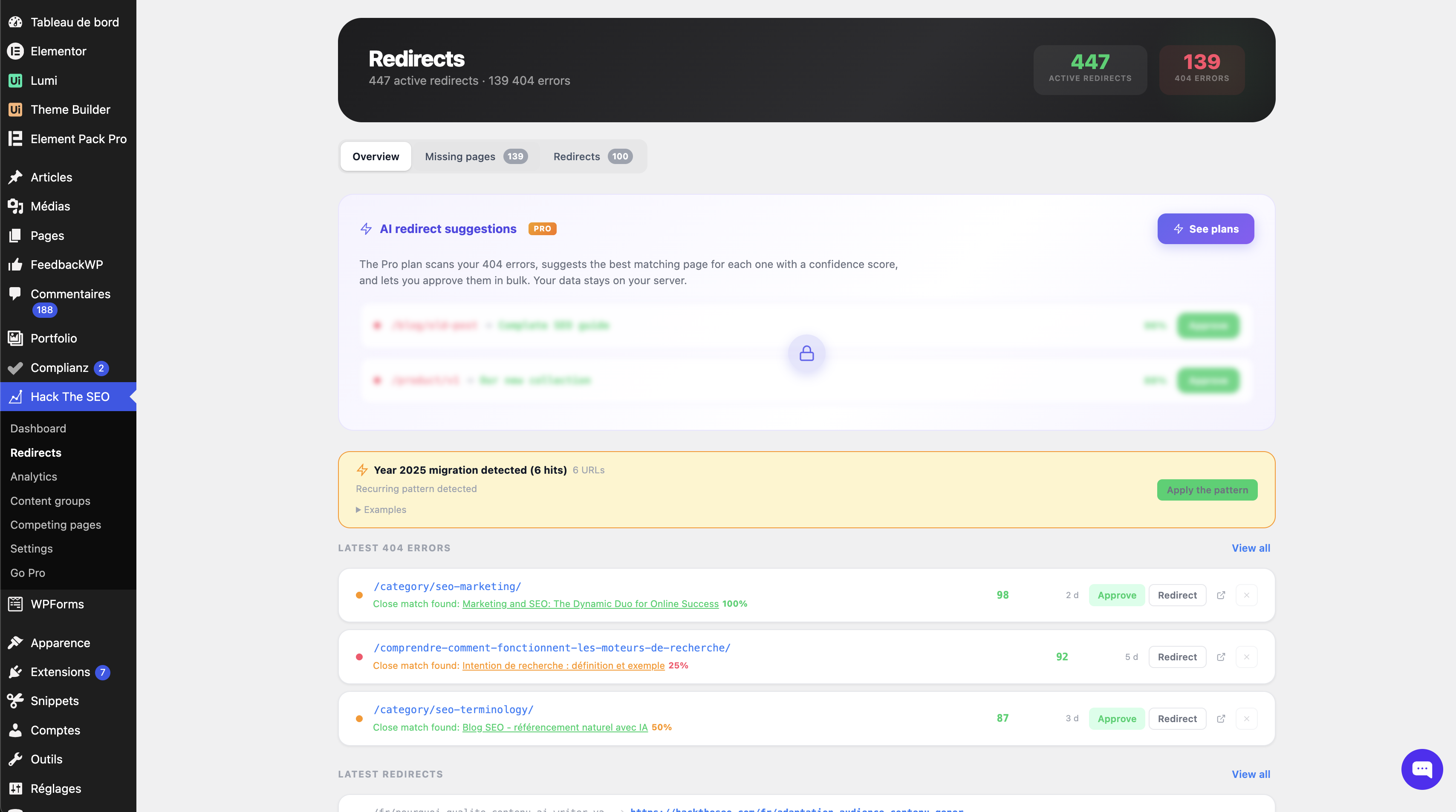Click the Commentaires speech bubble icon
This screenshot has height=812, width=1456.
coord(15,293)
